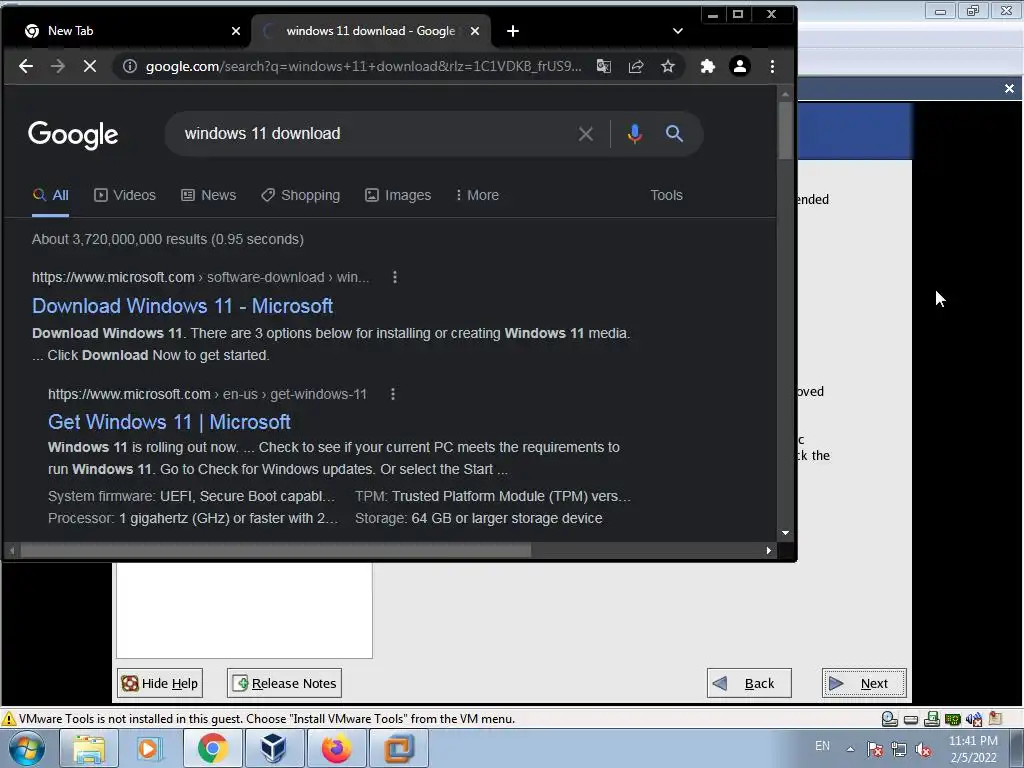
Task: Share this page icon
Action: [x=635, y=66]
